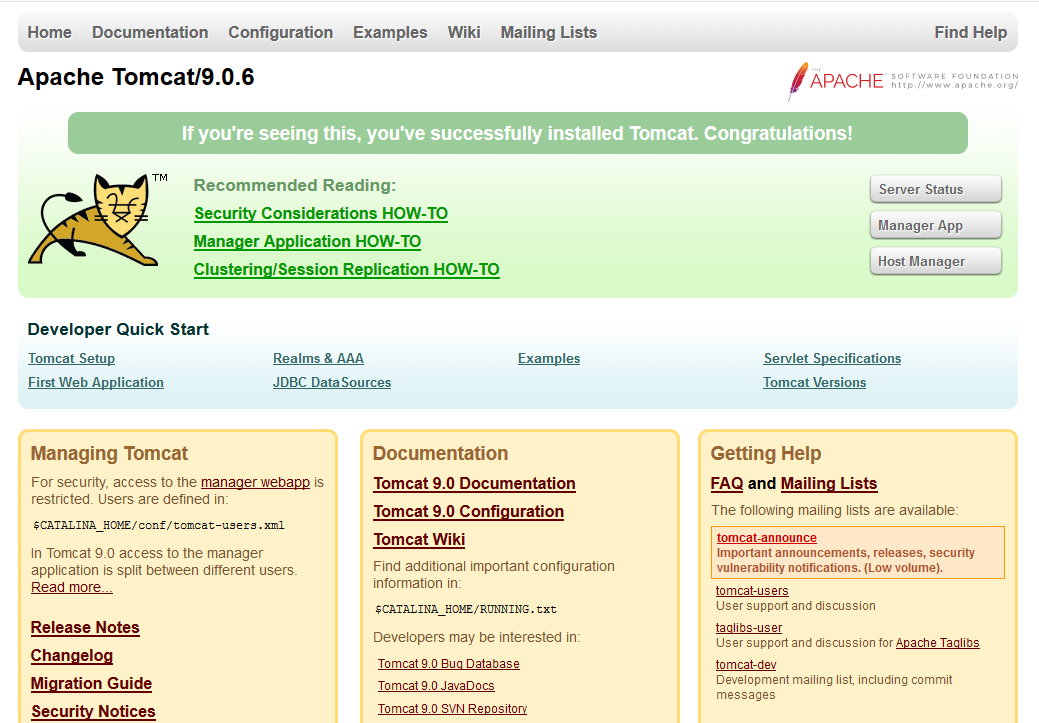Open Mailing Lists in the navigation bar
The height and width of the screenshot is (723, 1039).
pyautogui.click(x=549, y=32)
